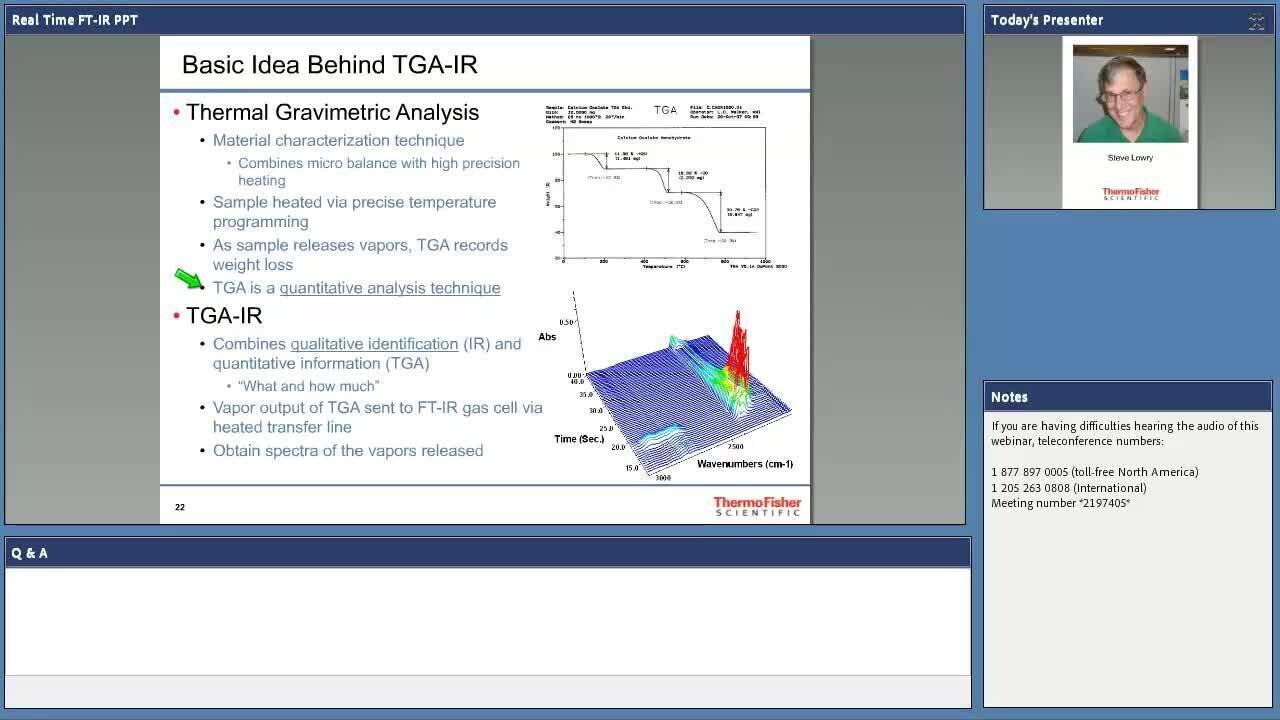Screen dimensions: 1280x720
Task: Click the Thermo Fisher logo on the slide
Action: pyautogui.click(x=757, y=506)
